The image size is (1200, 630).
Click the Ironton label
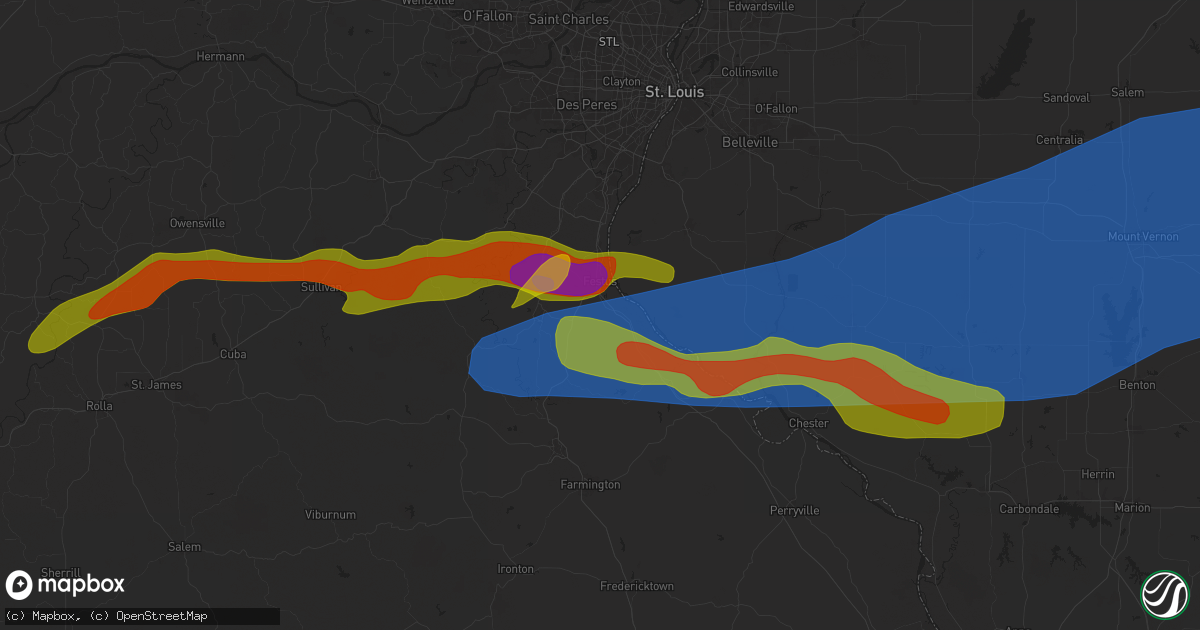point(516,569)
